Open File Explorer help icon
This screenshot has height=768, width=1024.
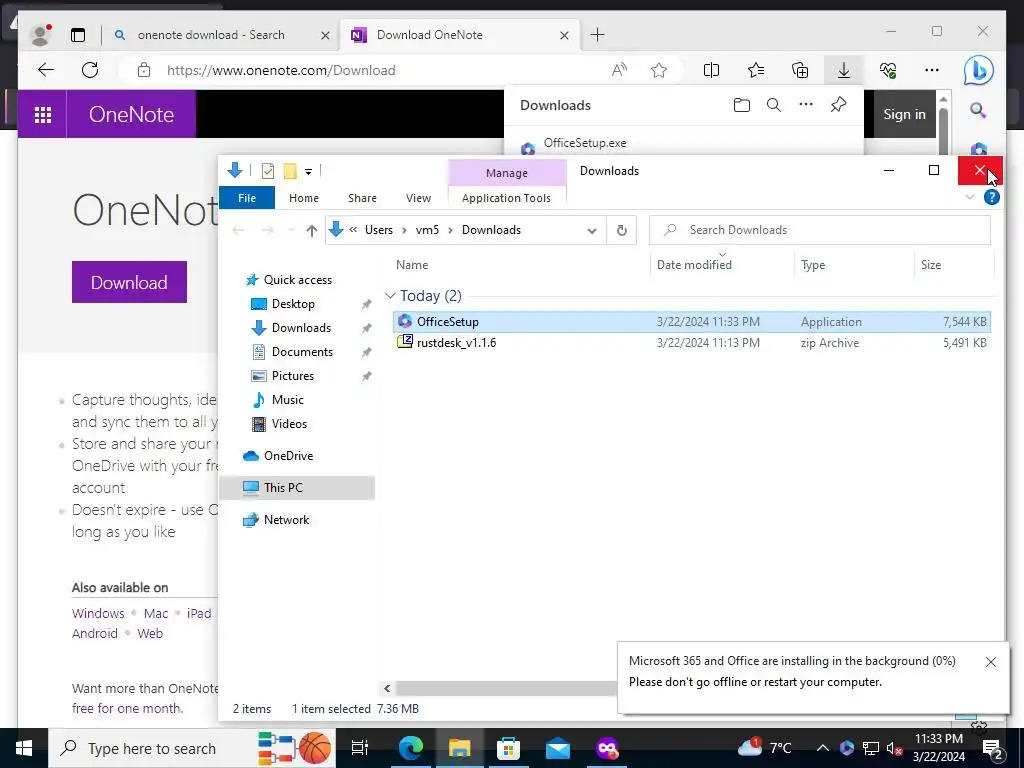(x=991, y=197)
